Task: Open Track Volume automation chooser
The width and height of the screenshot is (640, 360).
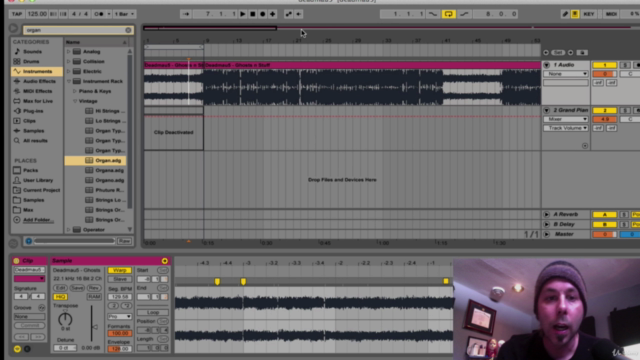Action: click(565, 128)
